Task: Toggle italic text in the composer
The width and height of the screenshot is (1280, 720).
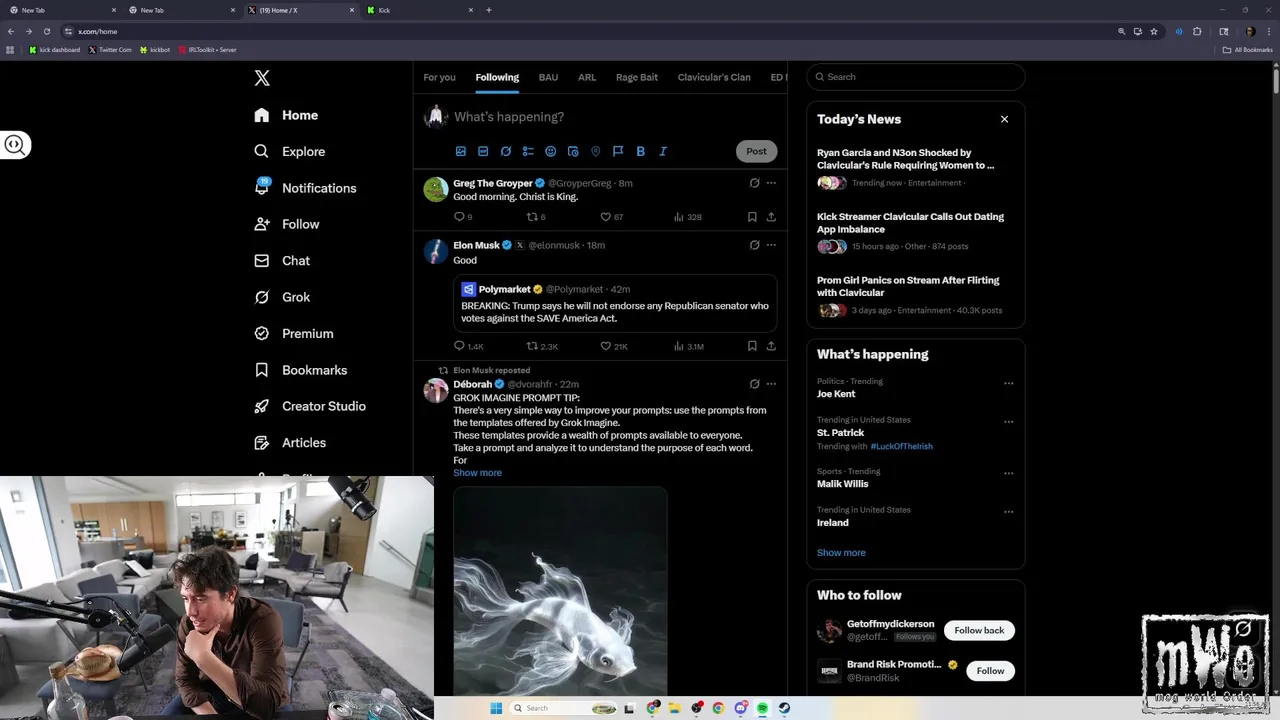Action: tap(663, 151)
